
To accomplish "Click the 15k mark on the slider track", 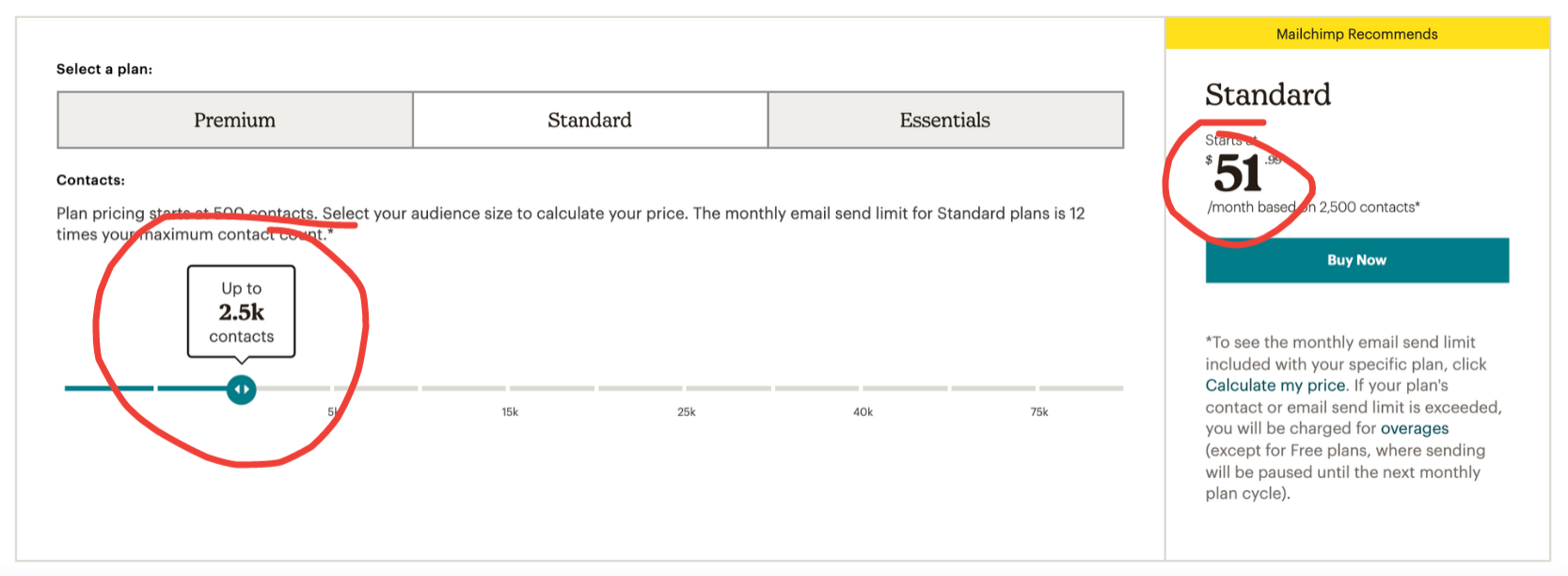I will [510, 411].
